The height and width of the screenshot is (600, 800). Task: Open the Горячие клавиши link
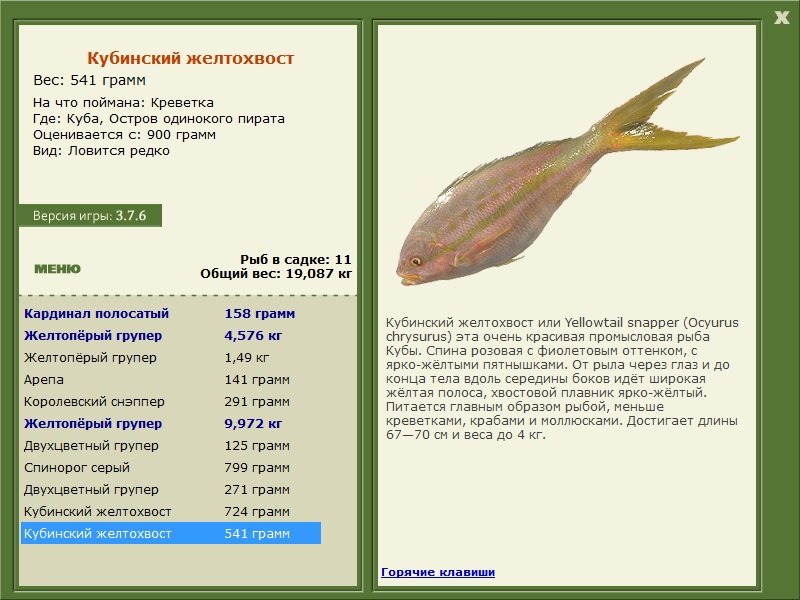click(438, 572)
